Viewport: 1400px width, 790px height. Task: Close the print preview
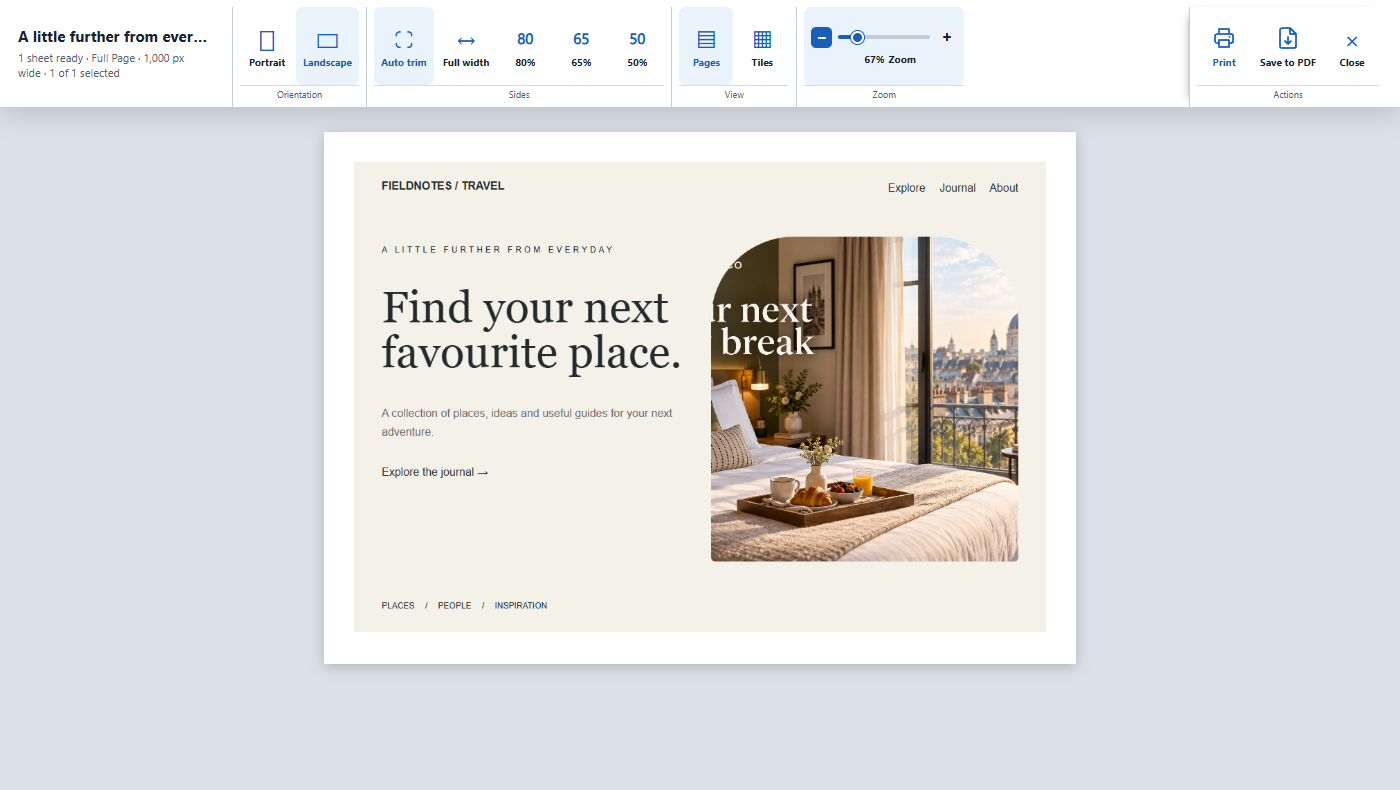(1352, 47)
